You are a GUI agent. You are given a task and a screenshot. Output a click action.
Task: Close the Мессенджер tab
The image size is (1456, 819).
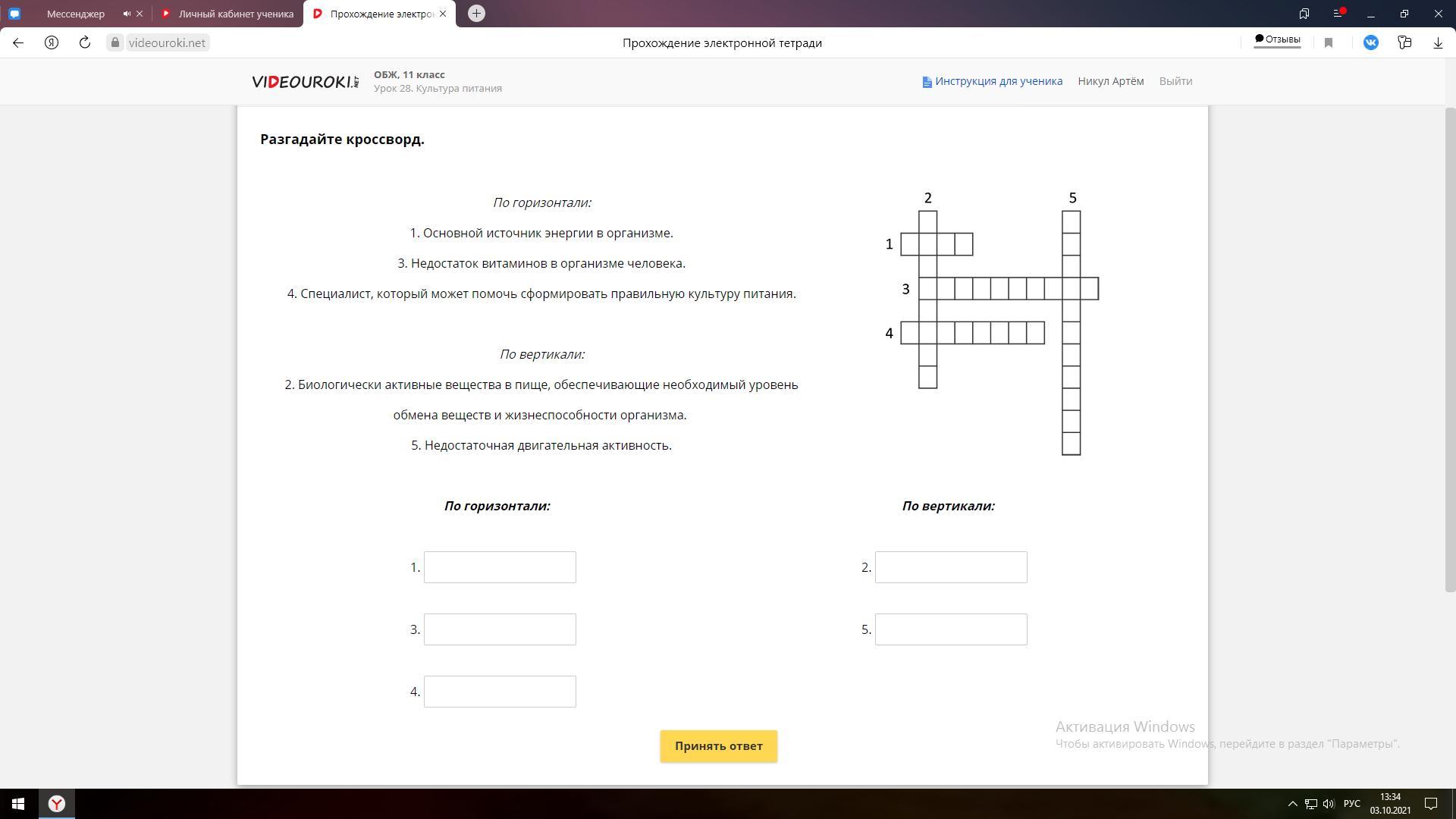tap(140, 14)
